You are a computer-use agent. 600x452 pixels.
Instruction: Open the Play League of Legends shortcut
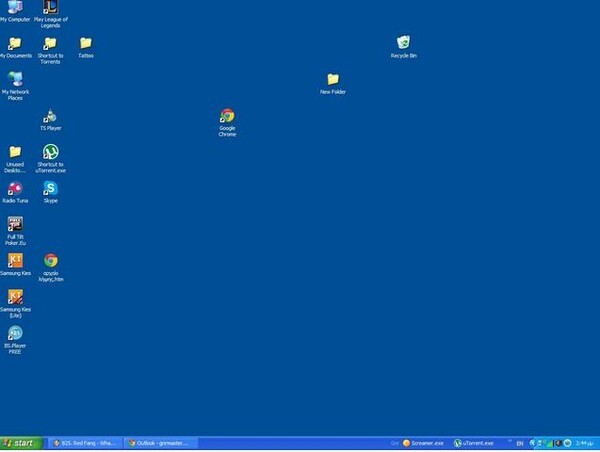(x=50, y=8)
